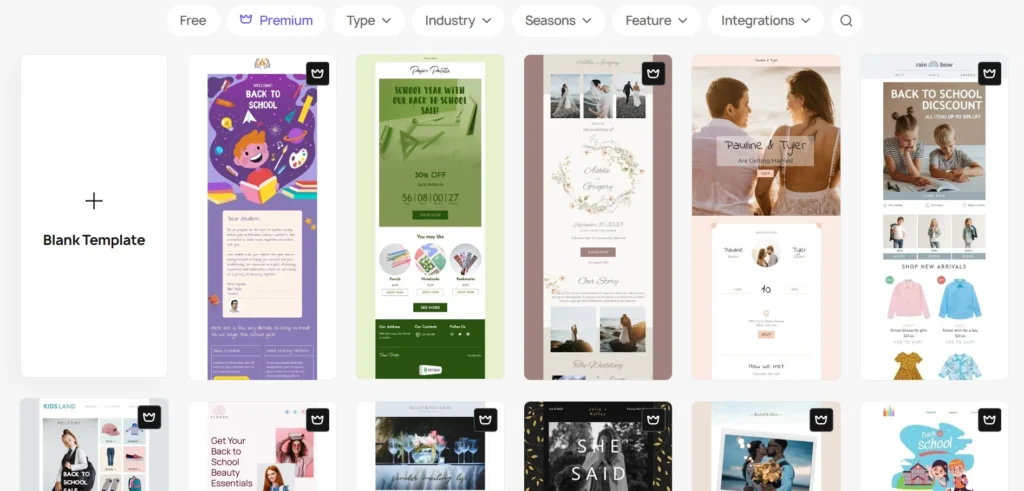Click crown badge on polaroid couple template

pyautogui.click(x=821, y=420)
